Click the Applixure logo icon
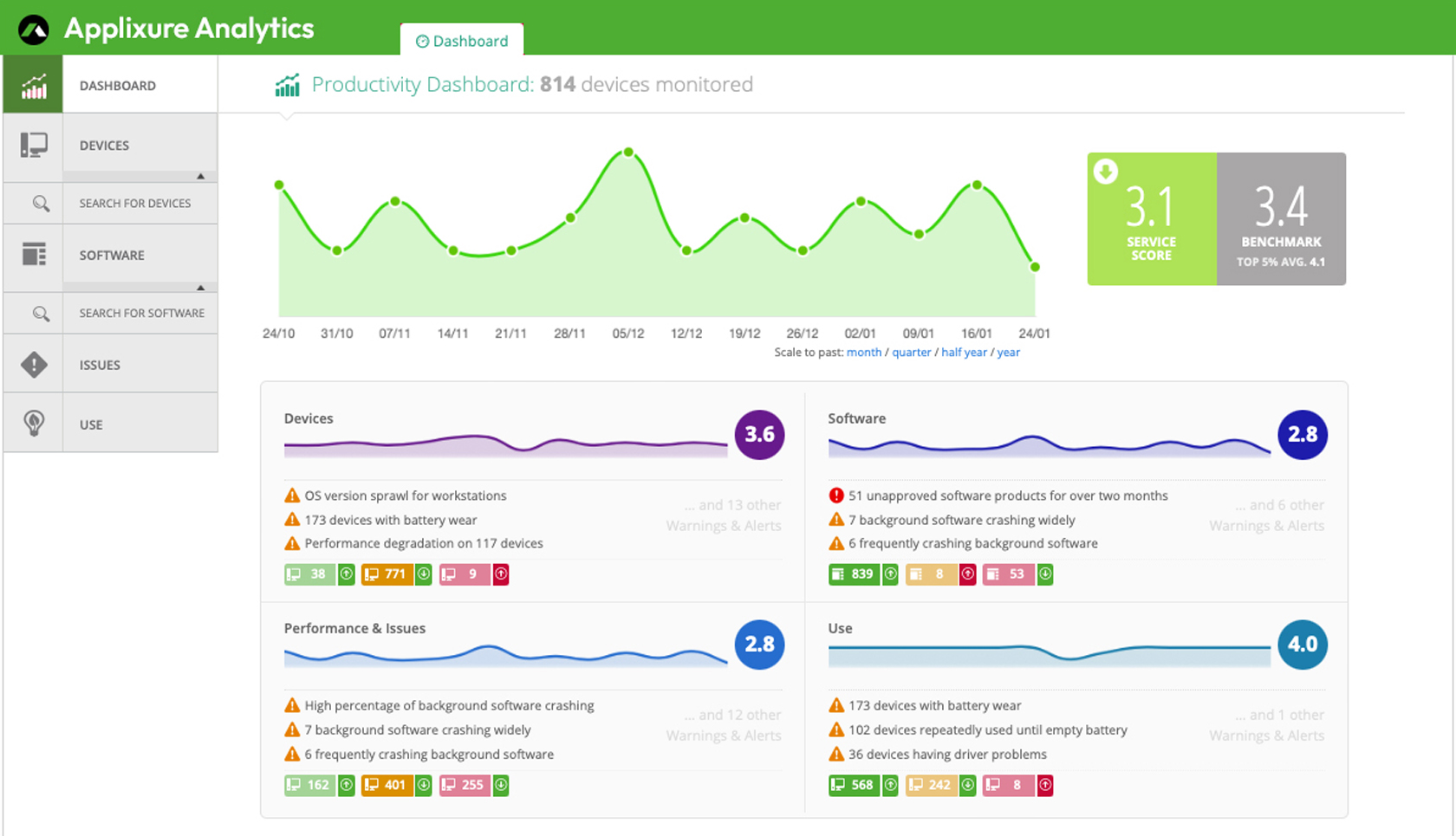1456x836 pixels. click(x=34, y=29)
